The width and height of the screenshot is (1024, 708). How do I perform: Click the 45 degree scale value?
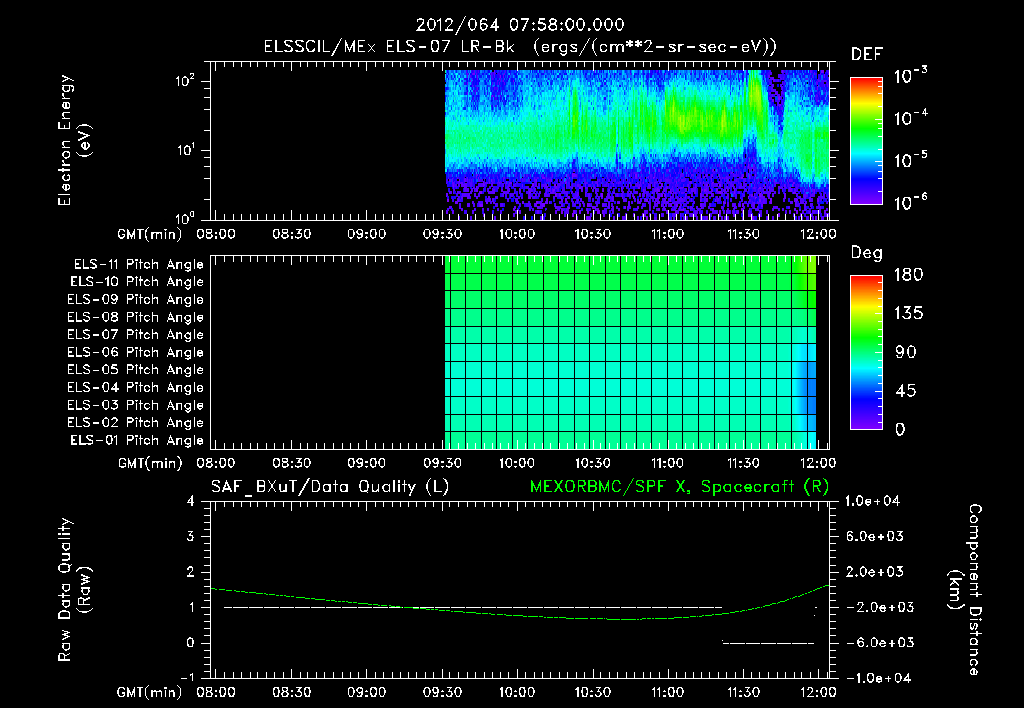tap(906, 391)
